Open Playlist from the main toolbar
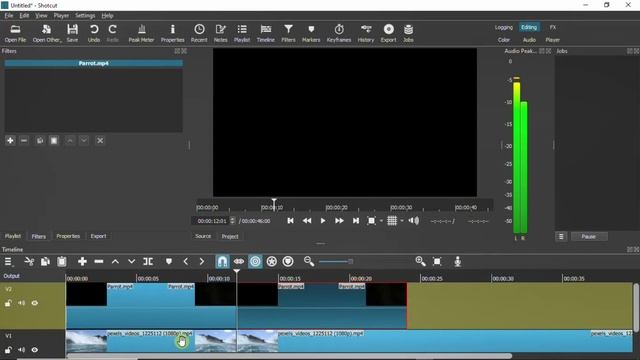Screen dimensions: 640x360 click(242, 33)
